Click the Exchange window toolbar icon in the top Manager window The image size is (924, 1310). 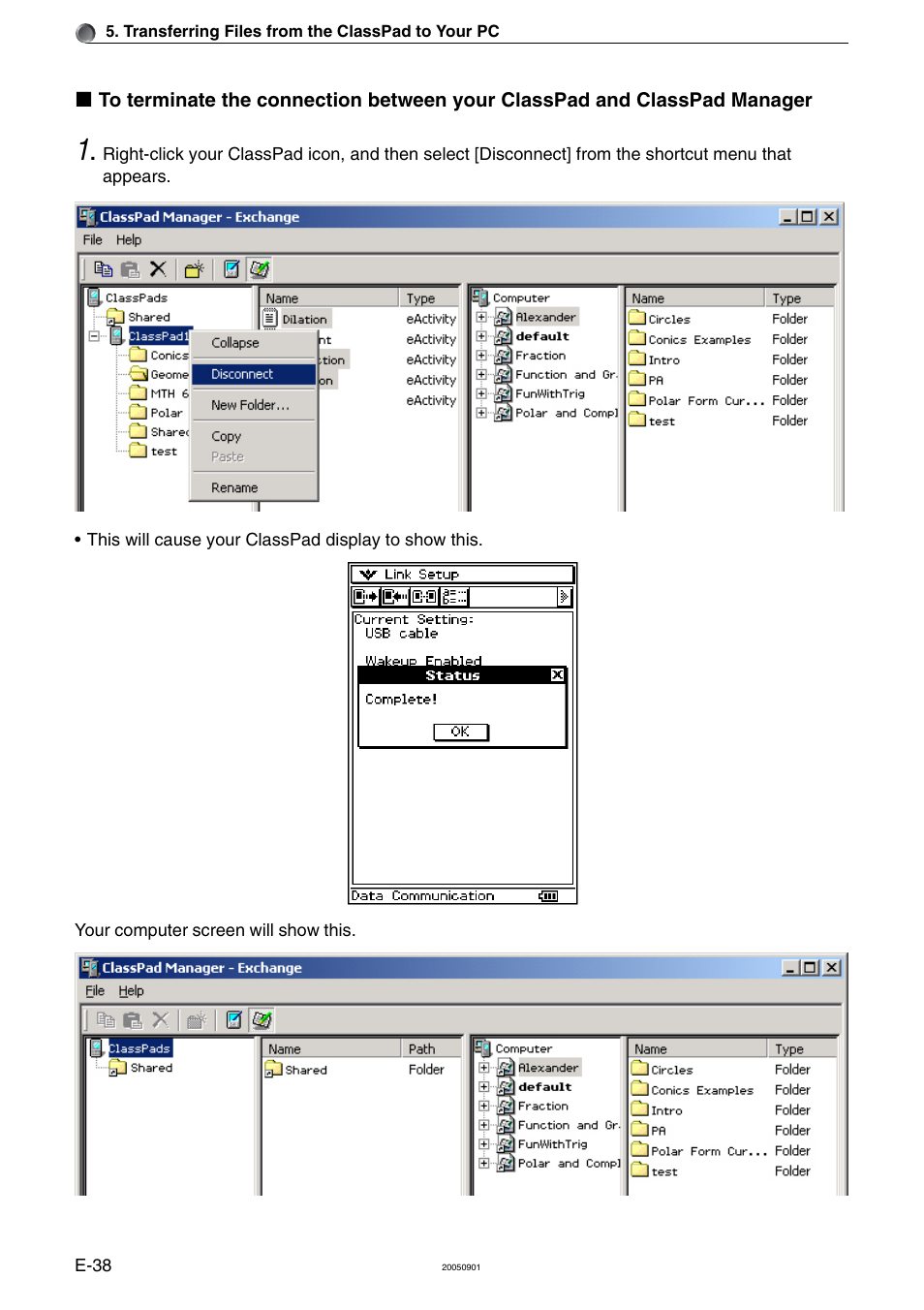point(231,269)
